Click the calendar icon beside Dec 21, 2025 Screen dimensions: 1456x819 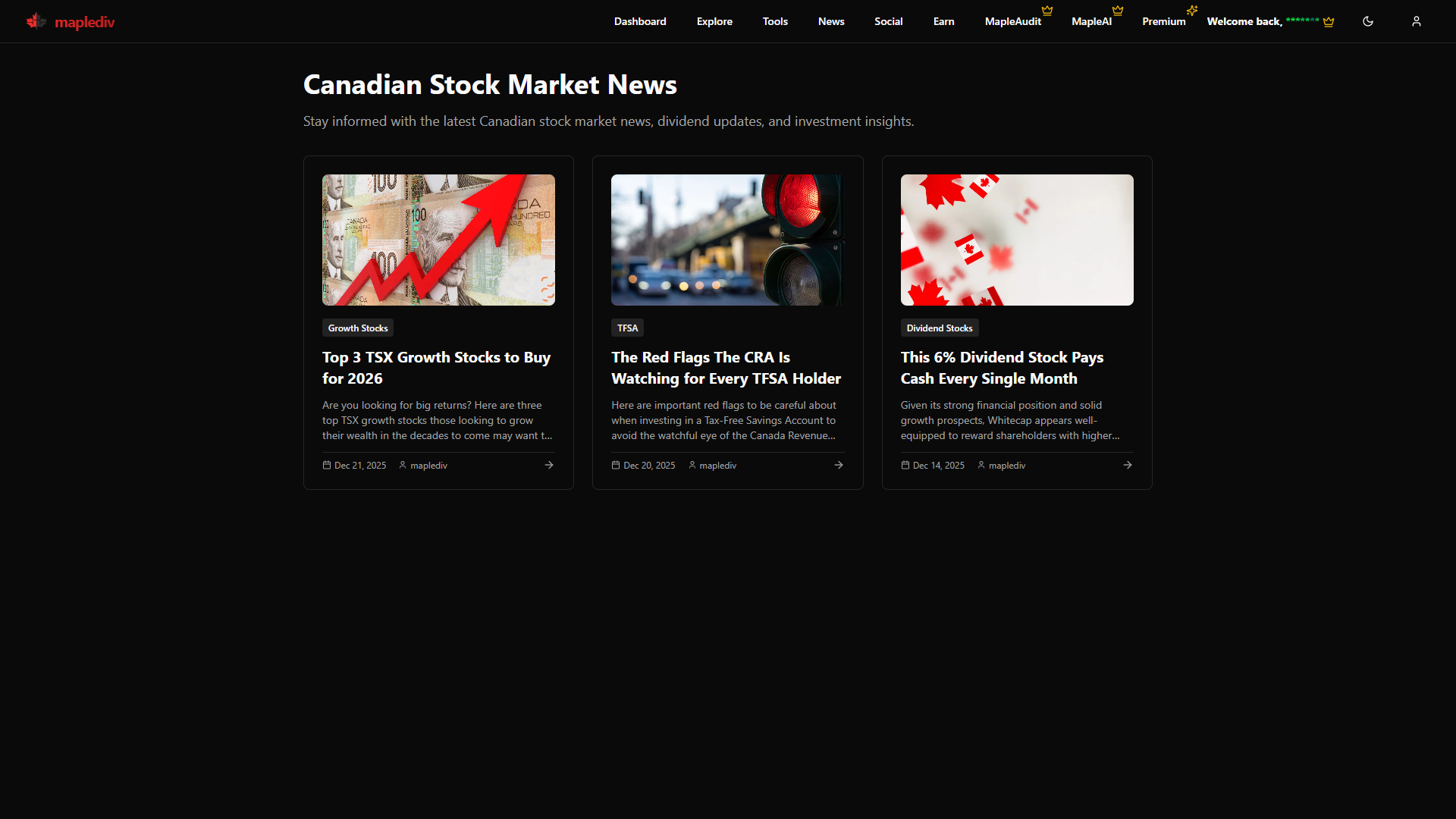pyautogui.click(x=327, y=465)
